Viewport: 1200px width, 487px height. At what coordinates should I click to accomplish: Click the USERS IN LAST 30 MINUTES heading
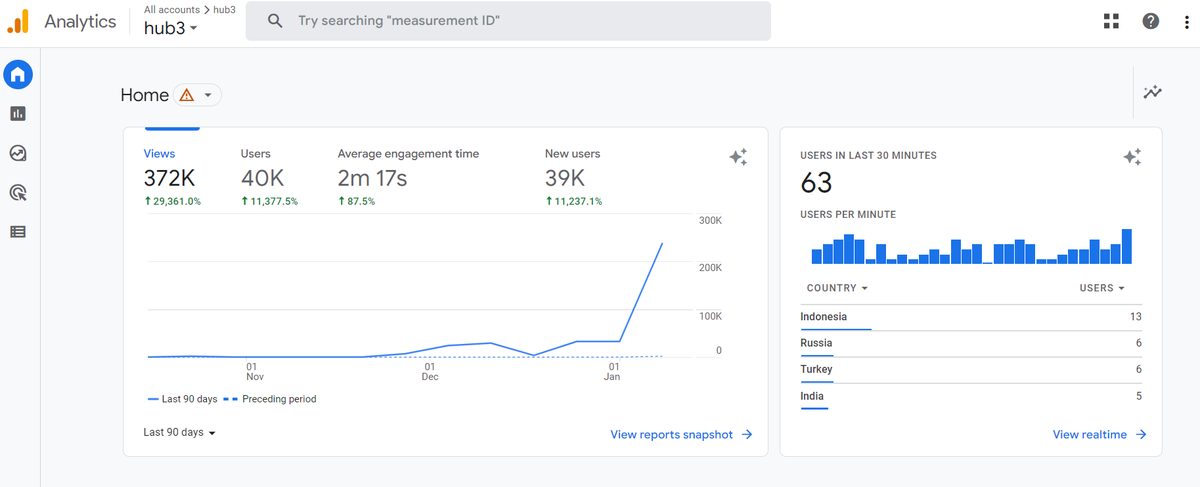point(868,156)
